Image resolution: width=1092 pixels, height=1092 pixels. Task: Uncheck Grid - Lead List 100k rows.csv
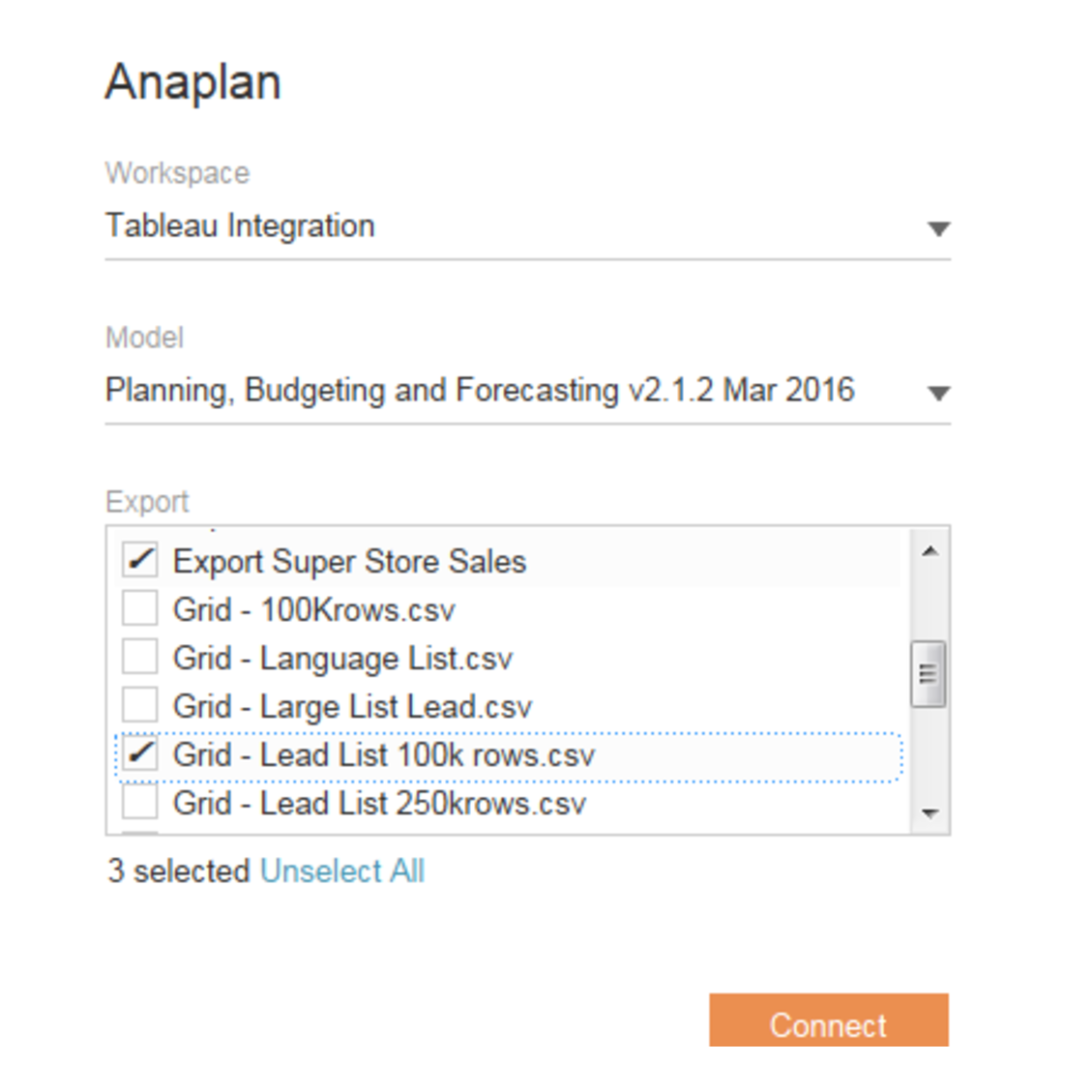tap(140, 753)
